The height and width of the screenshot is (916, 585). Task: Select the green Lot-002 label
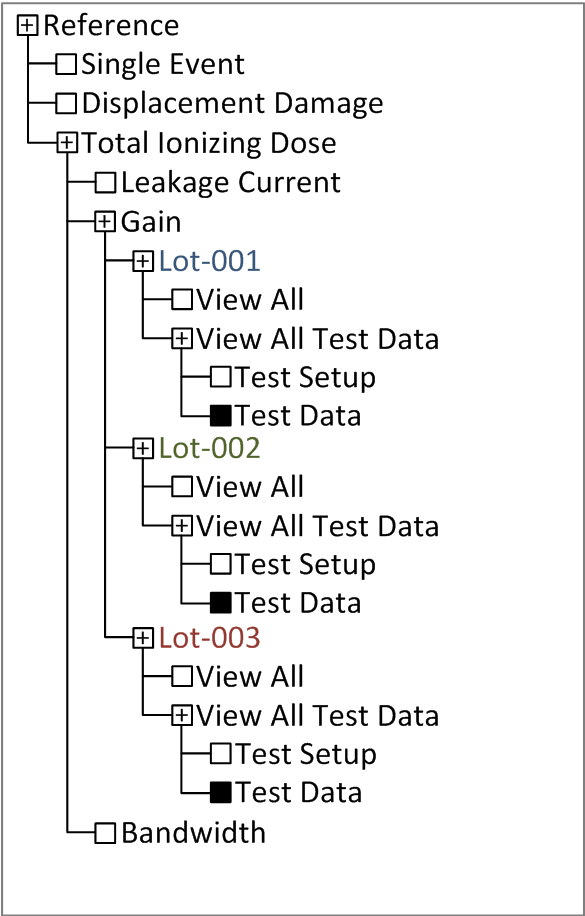[x=209, y=449]
